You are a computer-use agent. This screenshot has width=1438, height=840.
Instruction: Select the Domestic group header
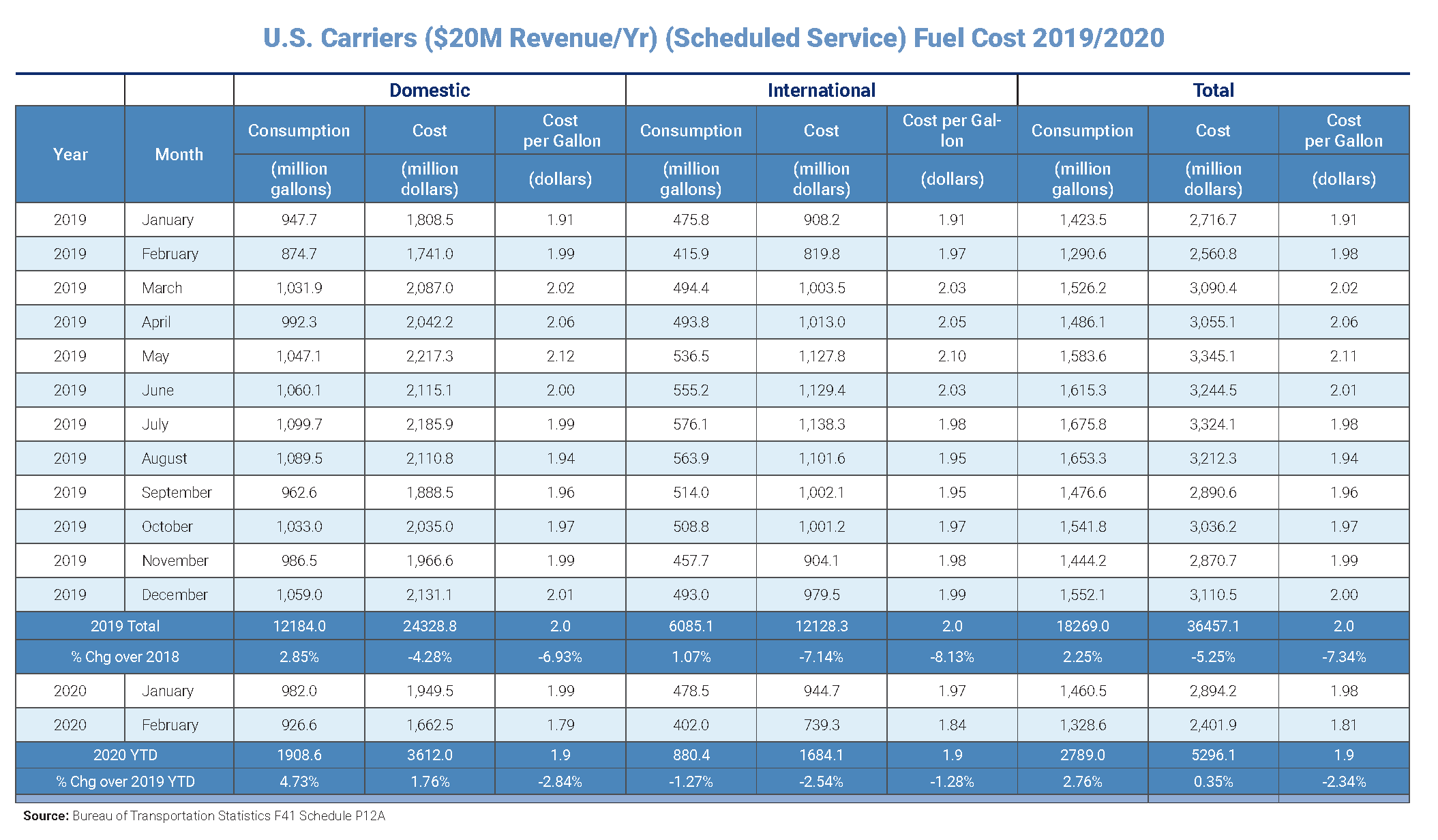430,90
